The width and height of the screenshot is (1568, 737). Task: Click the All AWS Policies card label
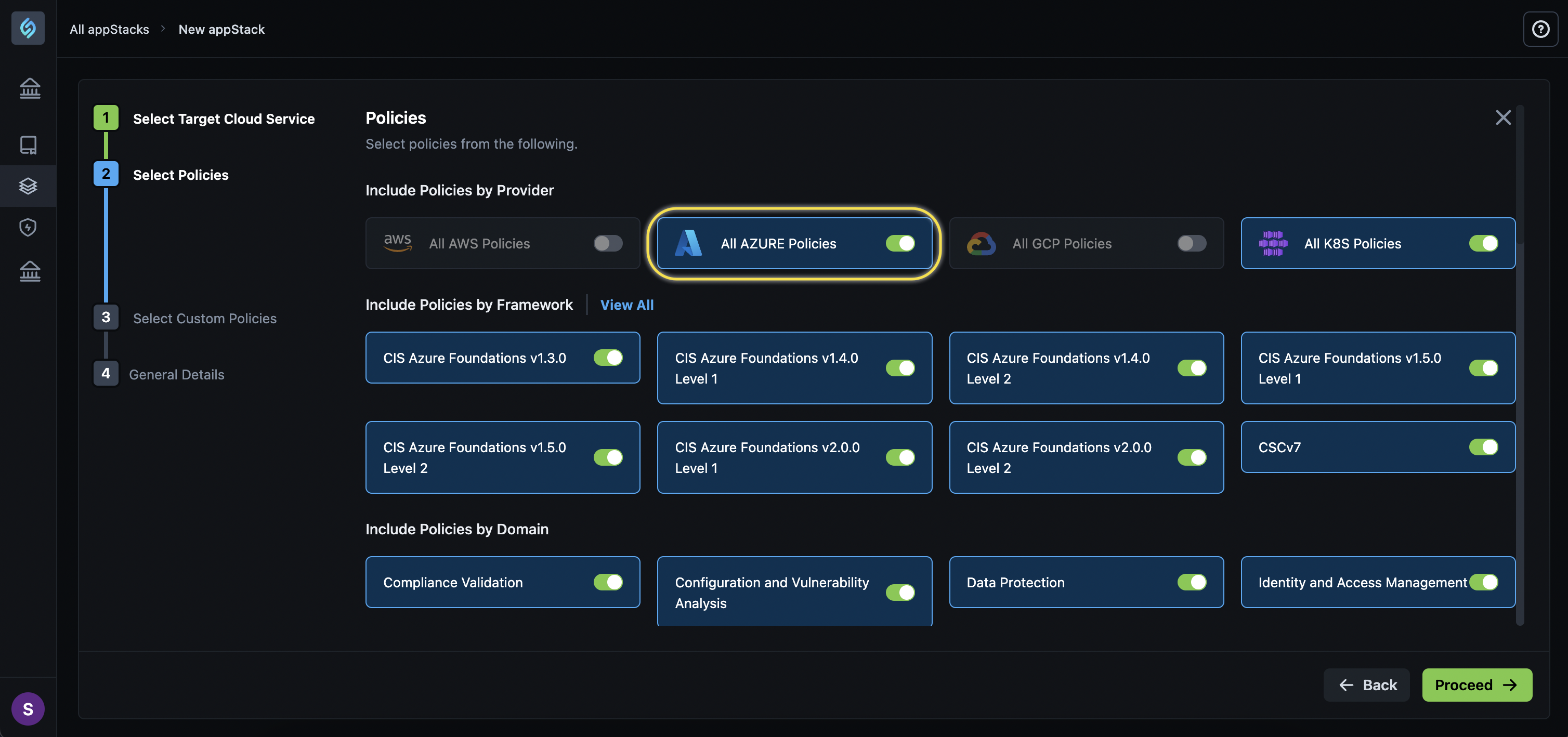pyautogui.click(x=479, y=243)
